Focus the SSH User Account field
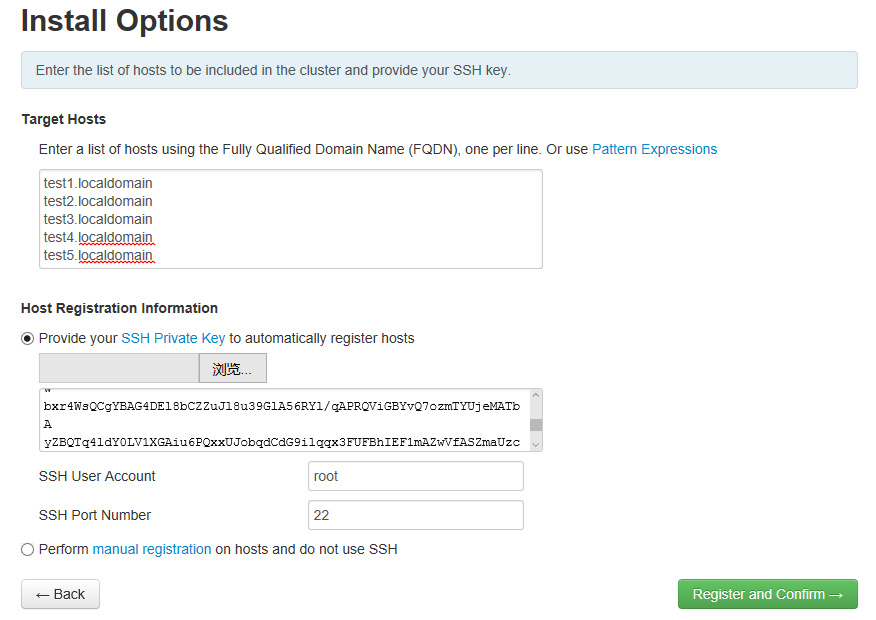 pyautogui.click(x=415, y=476)
